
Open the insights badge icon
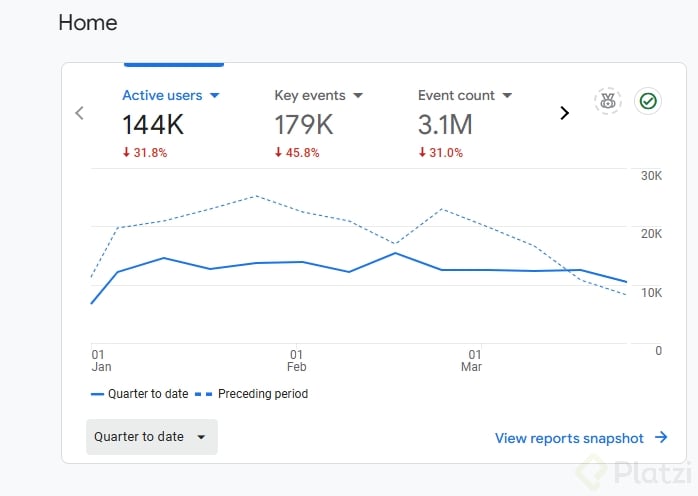pyautogui.click(x=607, y=101)
